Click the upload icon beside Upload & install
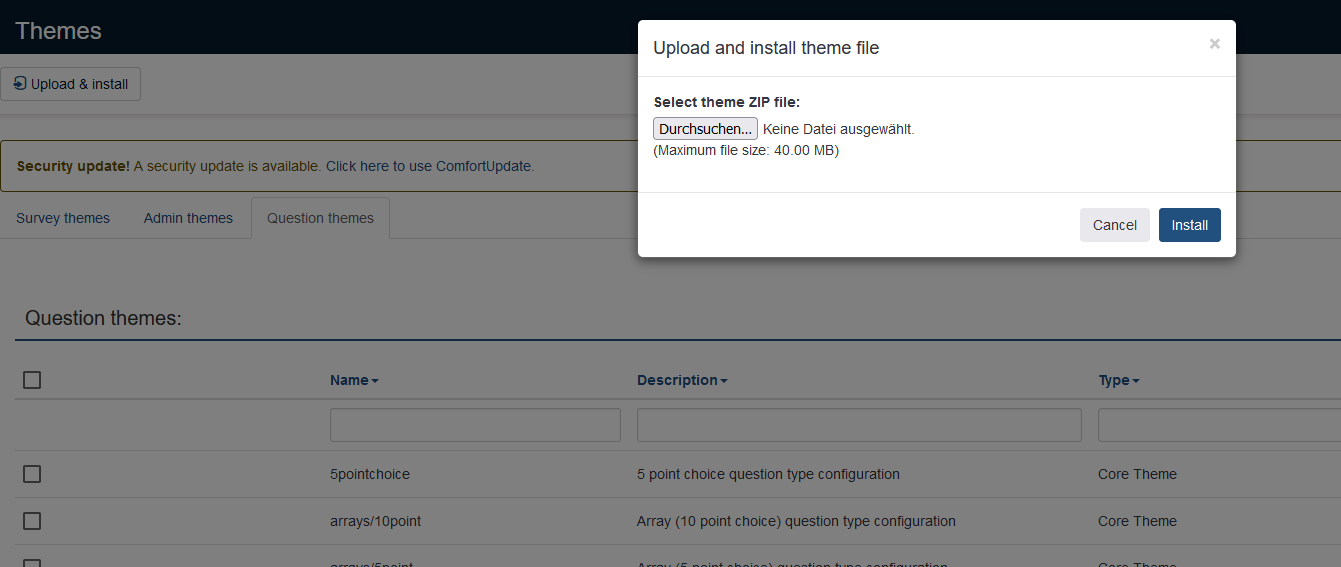 pyautogui.click(x=19, y=84)
